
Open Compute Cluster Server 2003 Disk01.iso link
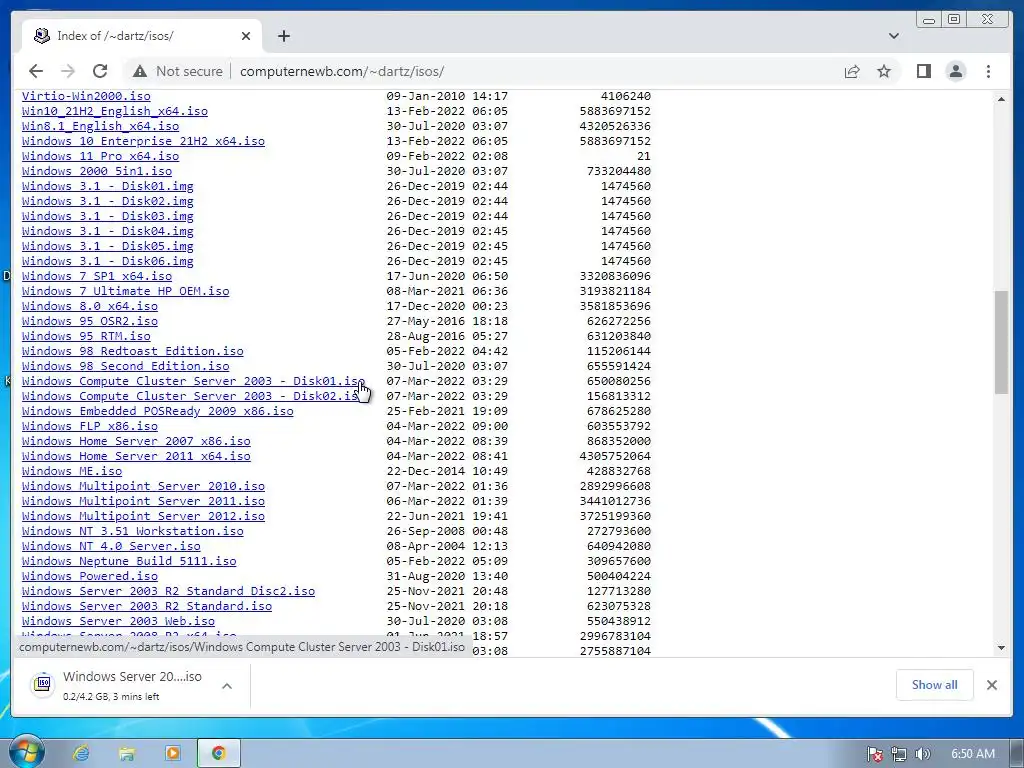pyautogui.click(x=193, y=381)
